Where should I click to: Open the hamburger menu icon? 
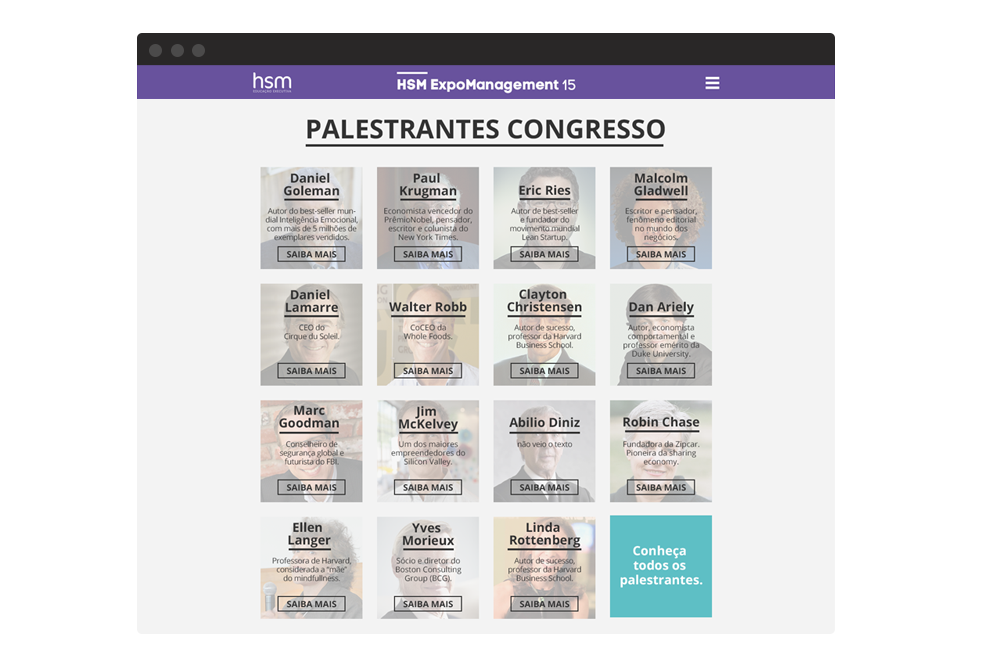coord(712,83)
